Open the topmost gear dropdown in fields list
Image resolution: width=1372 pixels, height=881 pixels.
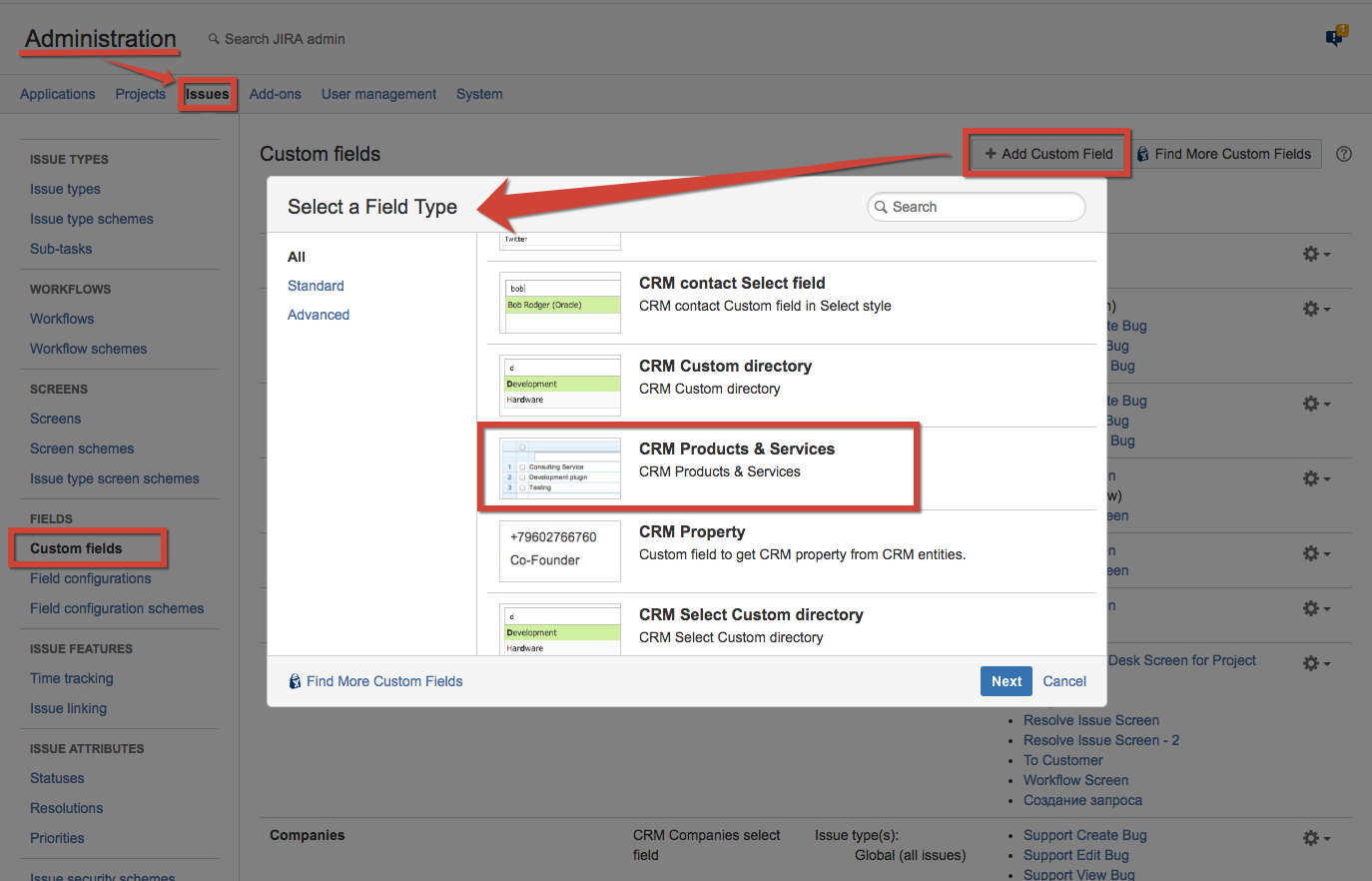click(x=1315, y=254)
